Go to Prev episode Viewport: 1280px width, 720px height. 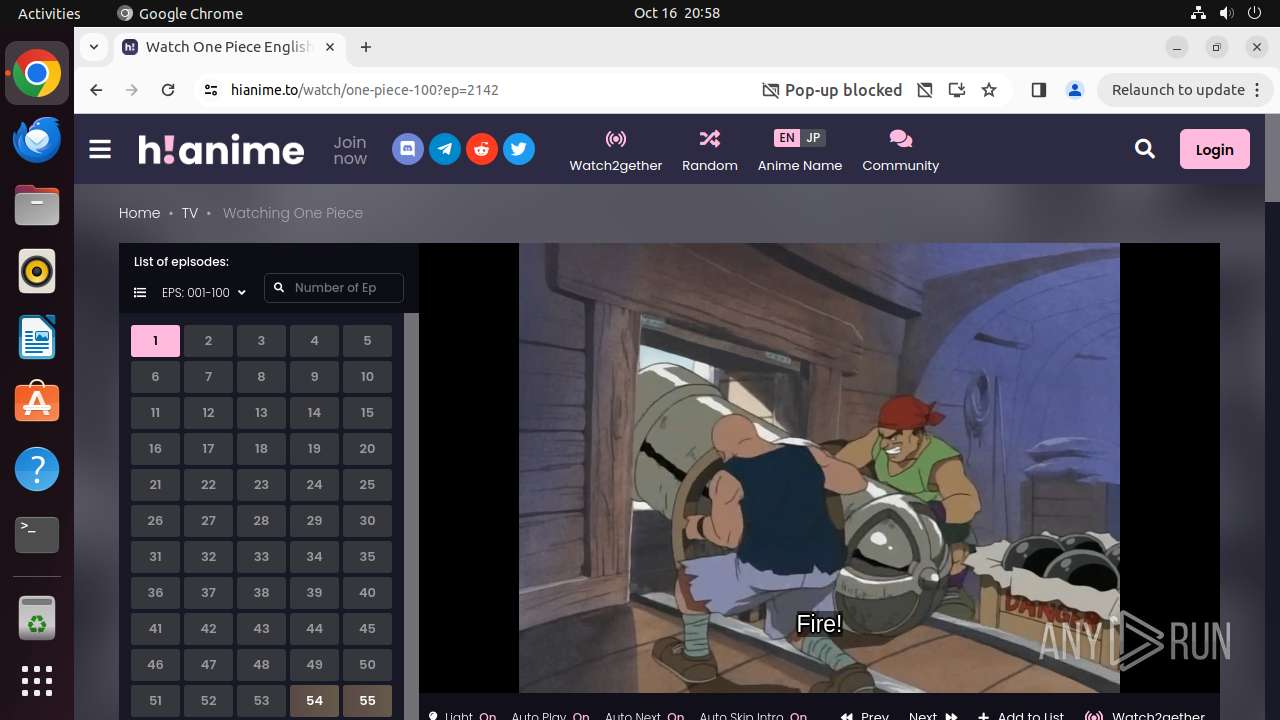pyautogui.click(x=865, y=715)
